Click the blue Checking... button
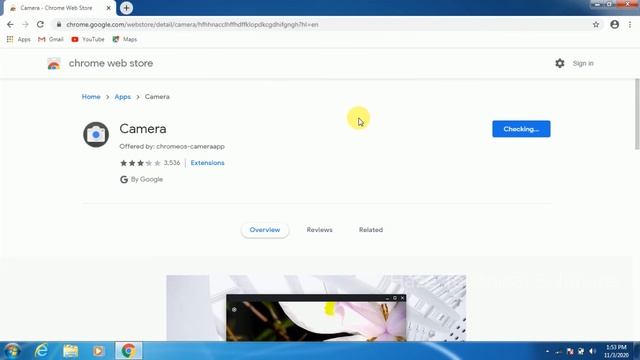The width and height of the screenshot is (640, 360). [521, 129]
